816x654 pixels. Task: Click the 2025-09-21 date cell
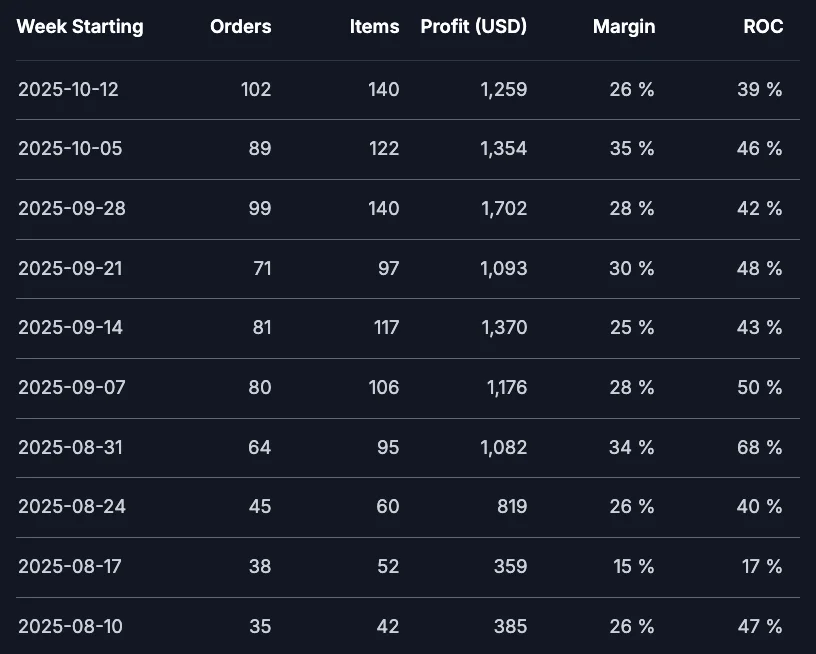click(x=68, y=268)
